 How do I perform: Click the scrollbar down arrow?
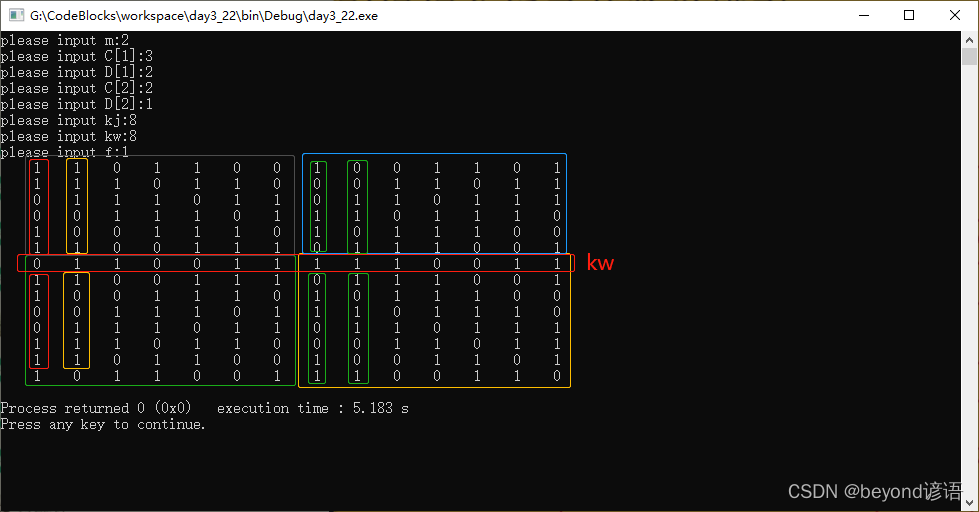(969, 503)
